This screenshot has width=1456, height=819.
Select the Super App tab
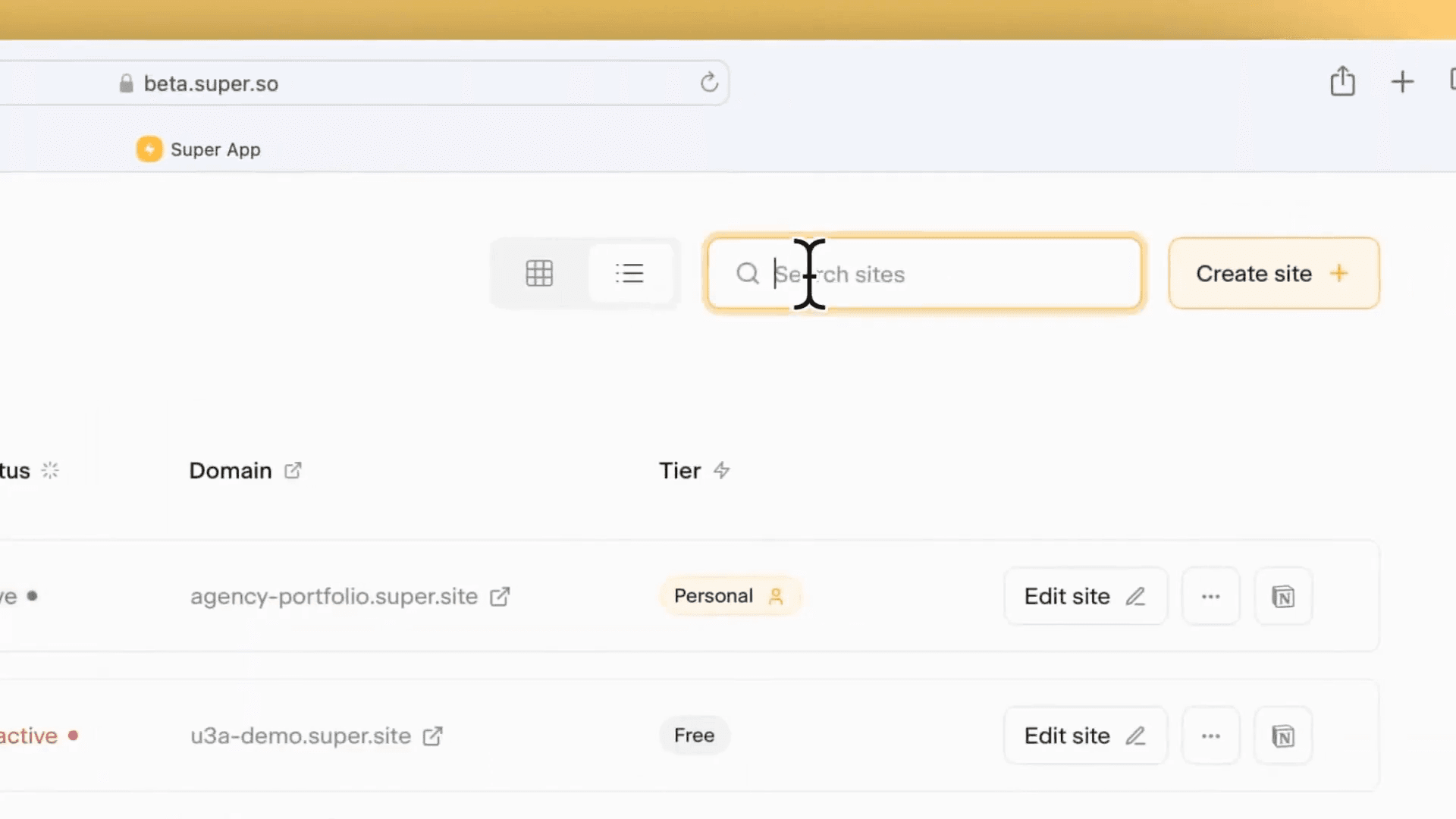pyautogui.click(x=199, y=149)
